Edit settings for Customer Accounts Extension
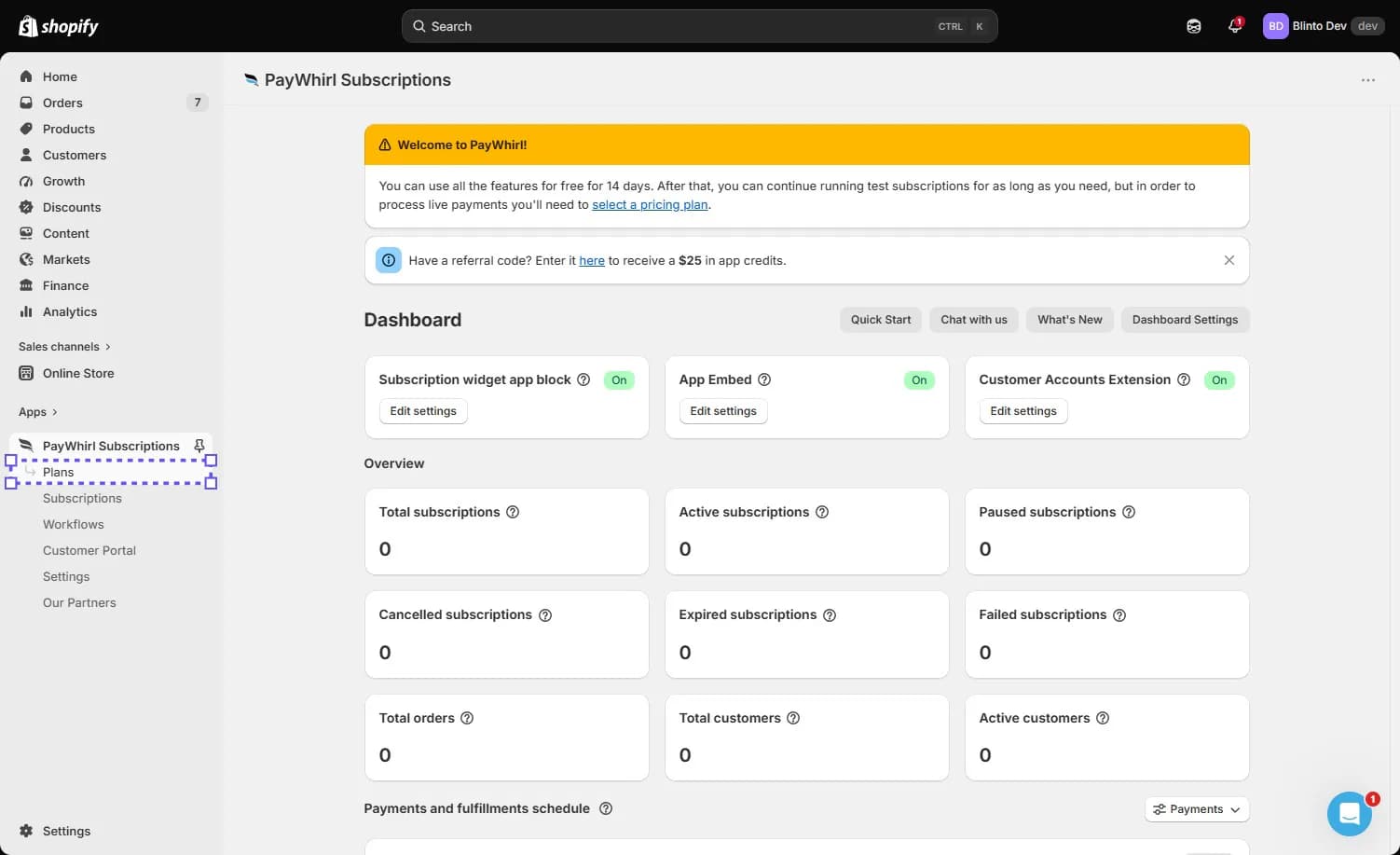The image size is (1400, 855). tap(1023, 411)
